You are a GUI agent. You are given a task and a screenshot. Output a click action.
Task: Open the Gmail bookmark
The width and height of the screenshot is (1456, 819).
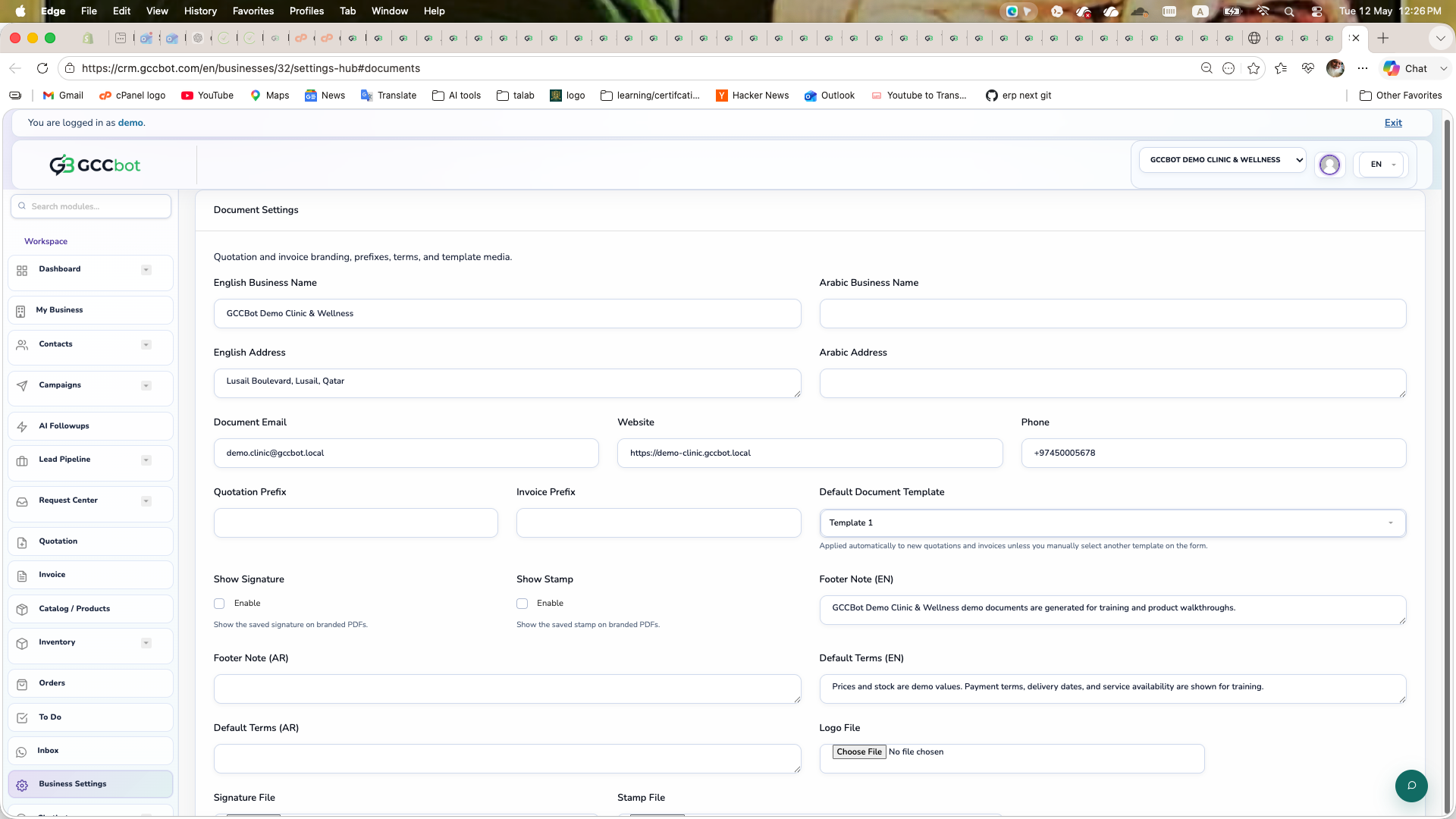(63, 96)
